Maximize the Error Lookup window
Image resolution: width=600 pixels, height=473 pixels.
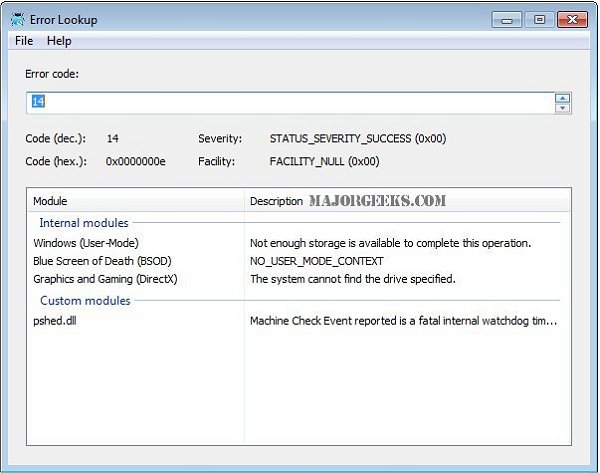click(x=538, y=18)
